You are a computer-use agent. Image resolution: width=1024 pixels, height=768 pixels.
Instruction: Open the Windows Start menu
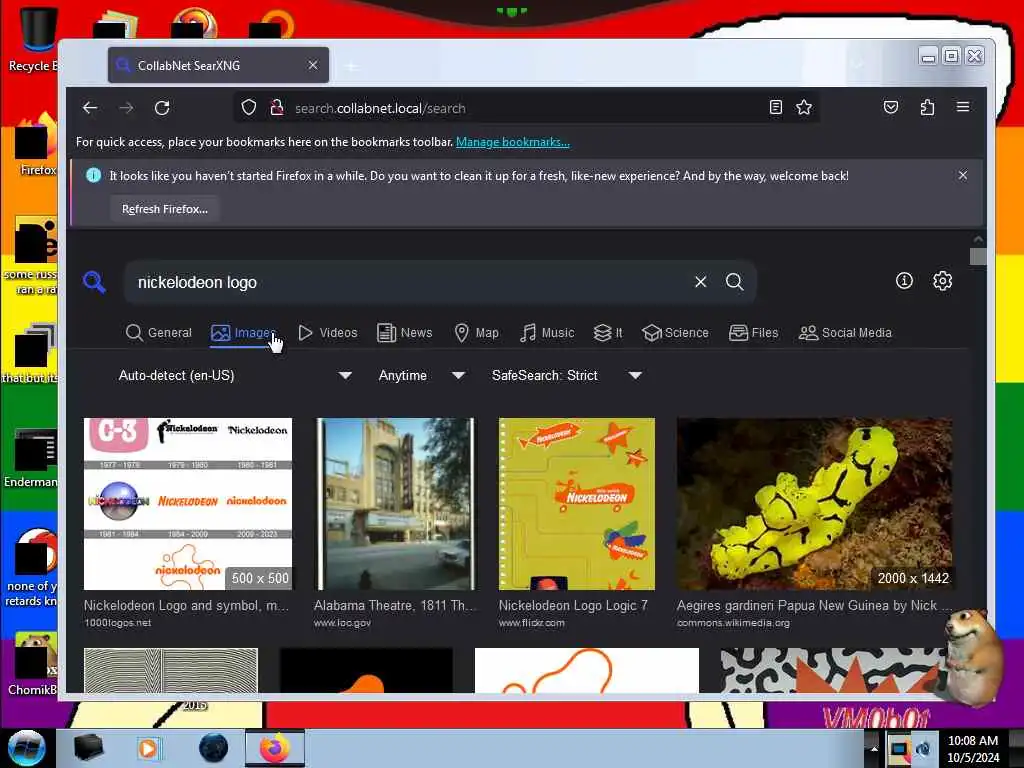(x=26, y=748)
